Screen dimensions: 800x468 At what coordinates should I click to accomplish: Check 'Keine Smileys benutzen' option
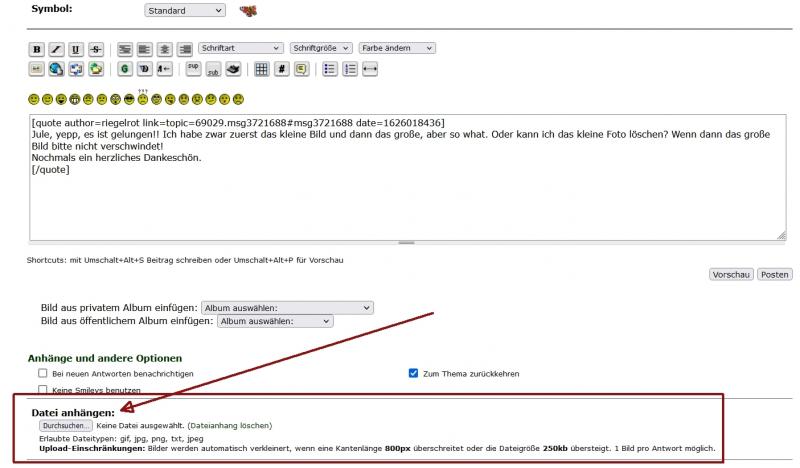click(43, 390)
